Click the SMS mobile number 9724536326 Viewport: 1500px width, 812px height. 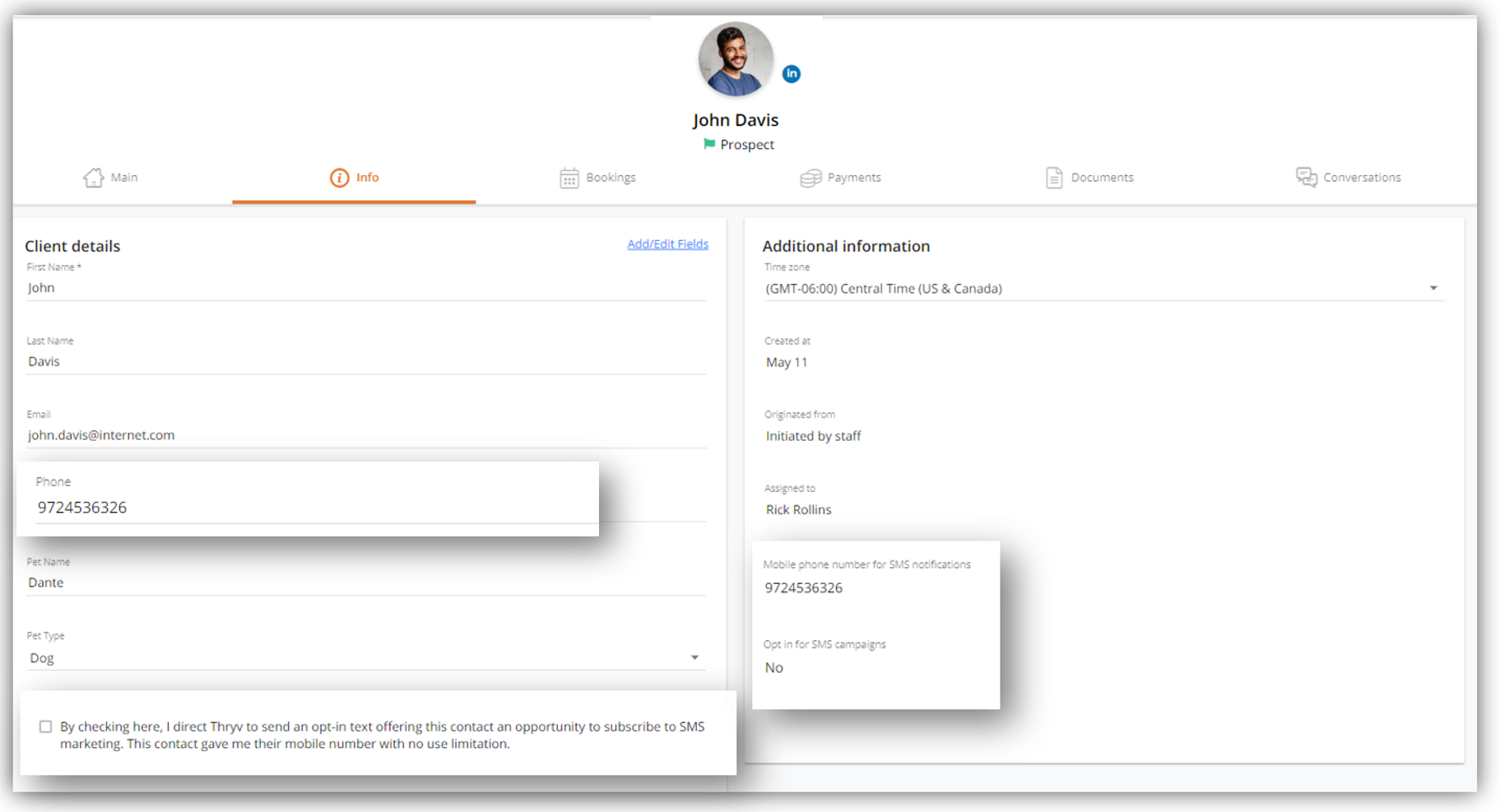803,587
